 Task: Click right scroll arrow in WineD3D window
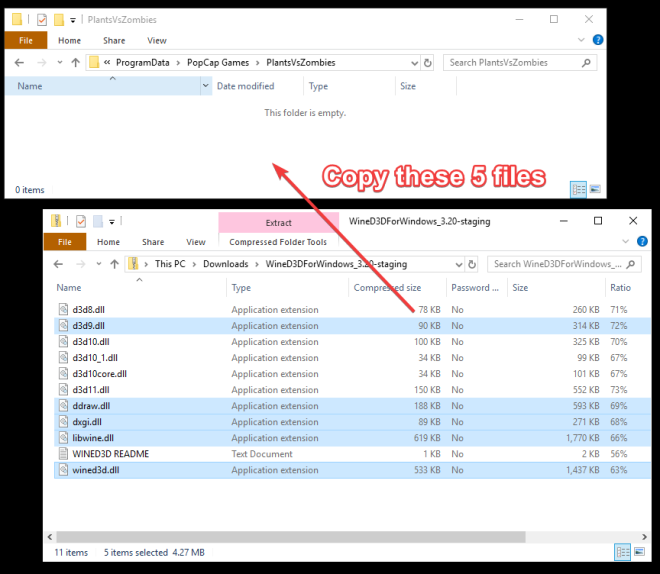point(644,537)
